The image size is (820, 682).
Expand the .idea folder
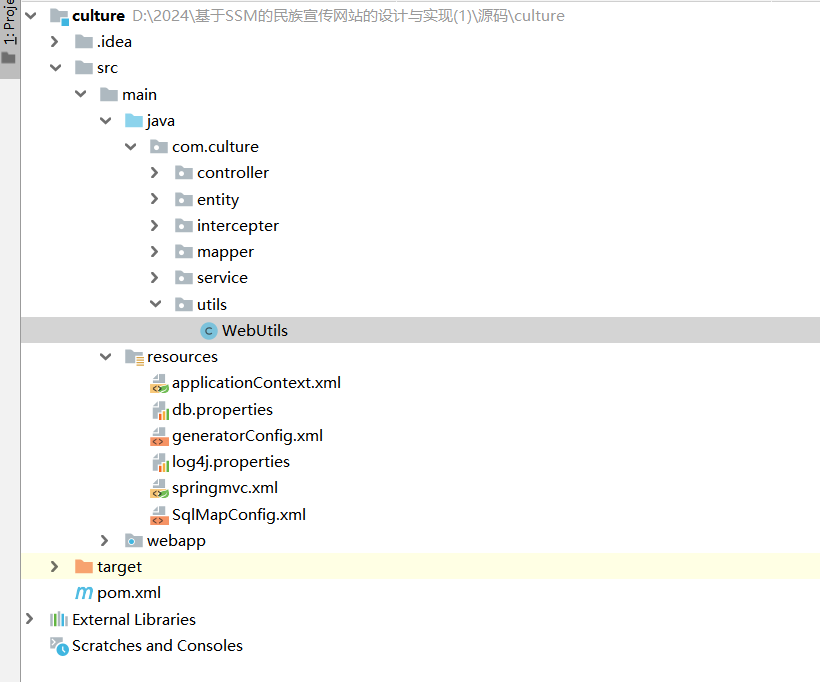click(55, 42)
